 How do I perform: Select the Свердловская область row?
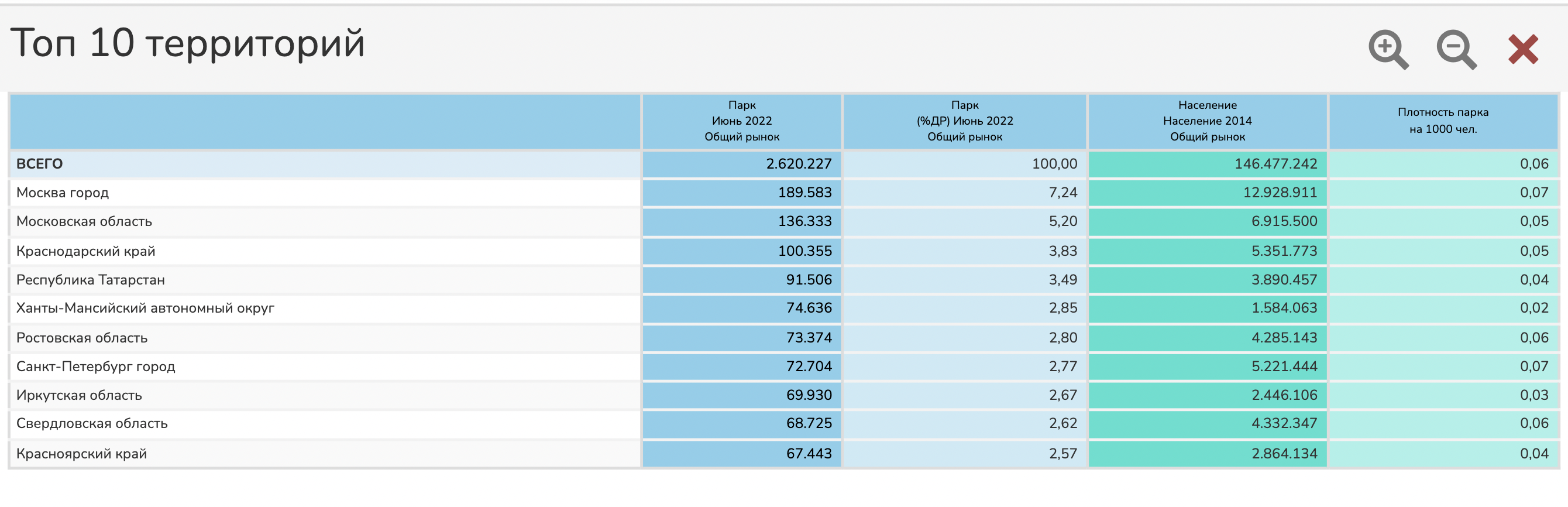pyautogui.click(x=92, y=423)
